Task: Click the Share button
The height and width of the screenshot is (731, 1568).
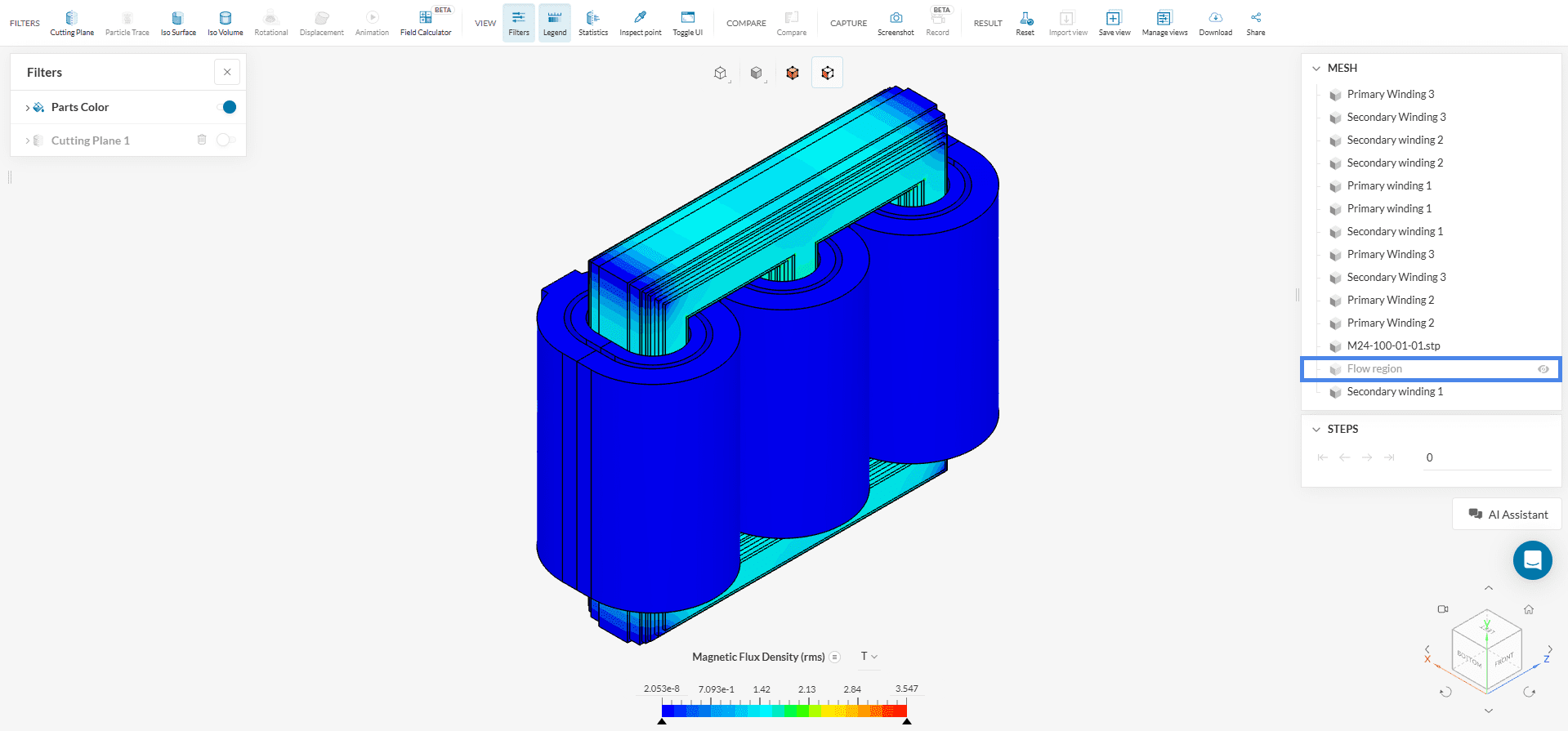Action: click(x=1255, y=23)
